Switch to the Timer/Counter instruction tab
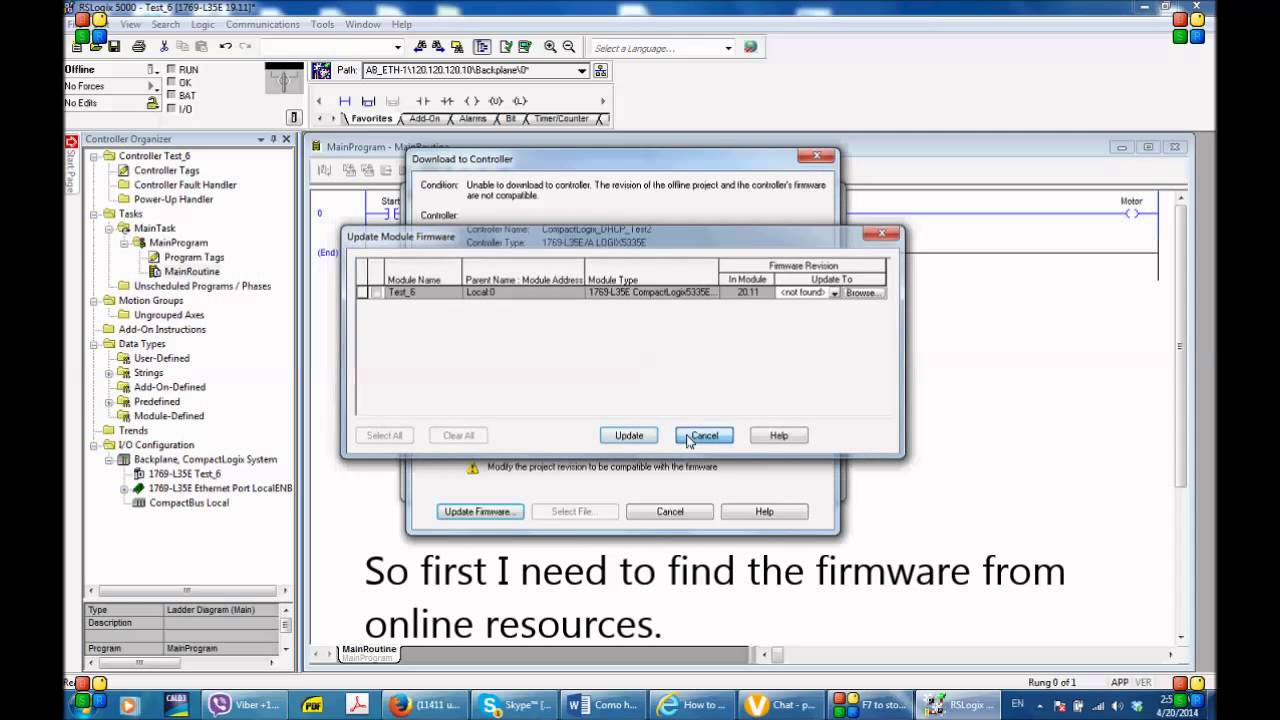1280x720 pixels. point(561,119)
